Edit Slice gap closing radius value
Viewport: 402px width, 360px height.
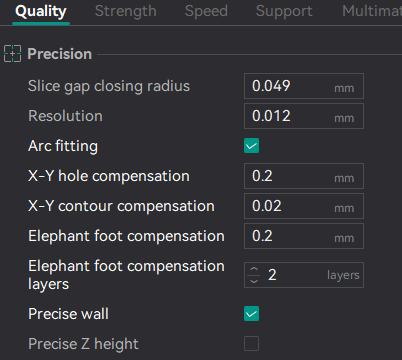point(304,86)
